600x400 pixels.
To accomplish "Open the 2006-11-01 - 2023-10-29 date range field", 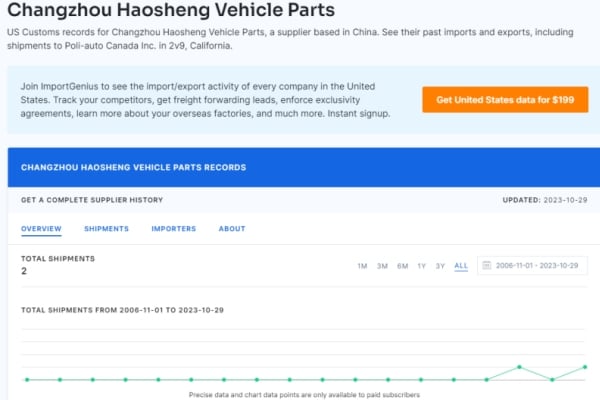I will pos(532,265).
